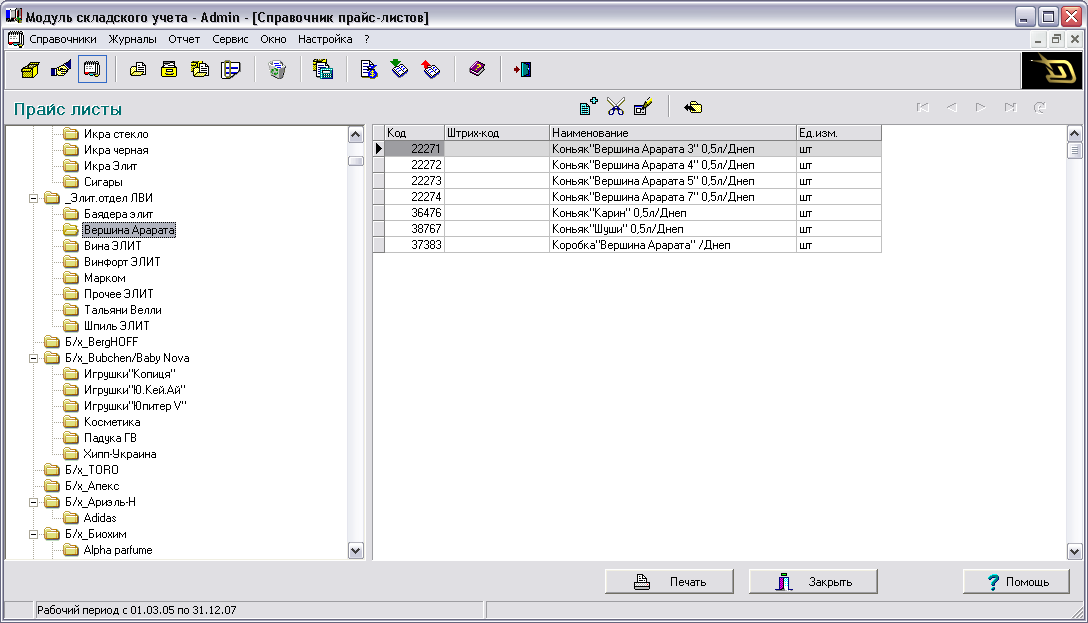Screen dimensions: 1088x623
Task: Click the refresh records icon
Action: 1039,107
